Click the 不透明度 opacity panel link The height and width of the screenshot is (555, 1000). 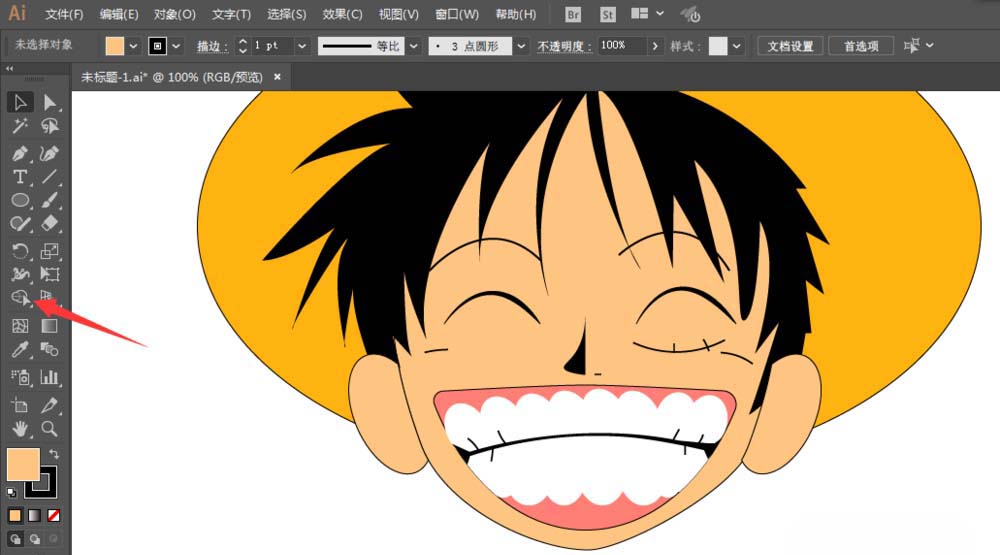(564, 46)
